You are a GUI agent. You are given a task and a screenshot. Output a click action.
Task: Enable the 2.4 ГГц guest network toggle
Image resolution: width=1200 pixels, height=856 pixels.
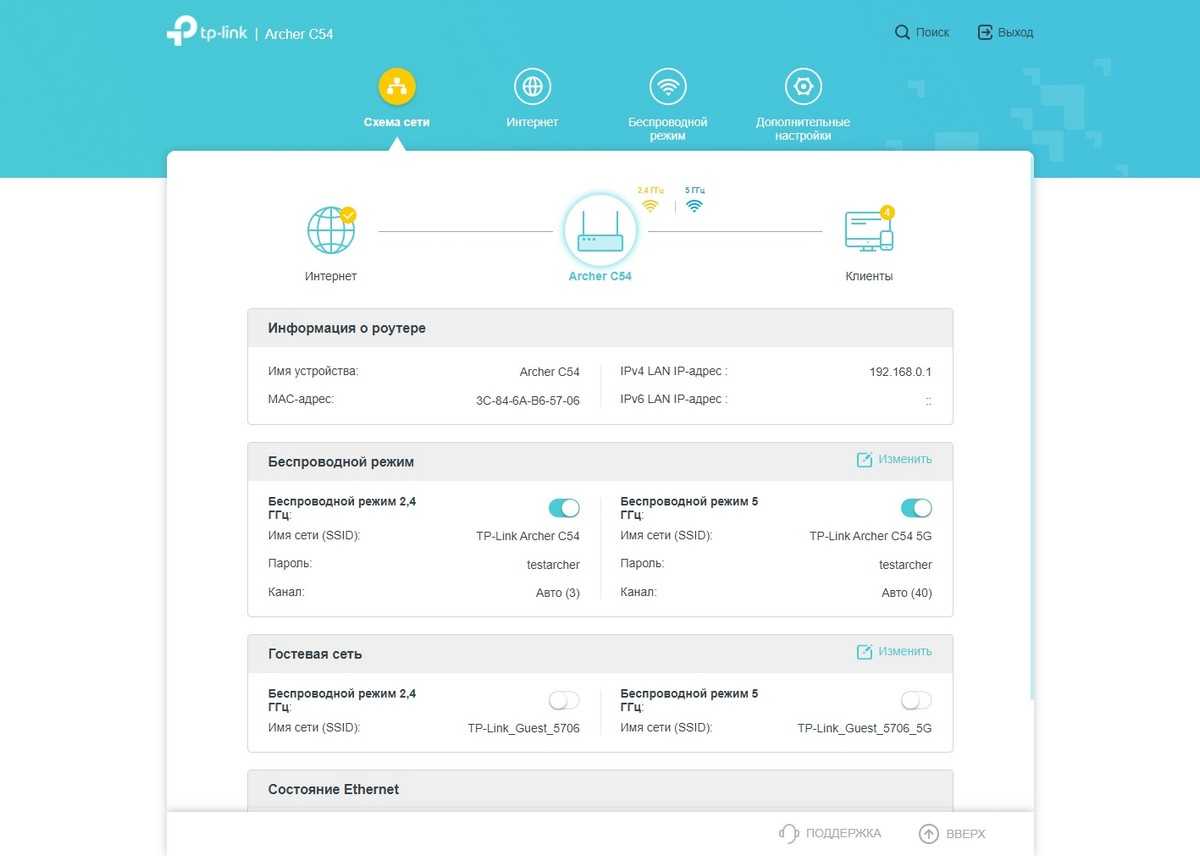(x=564, y=700)
